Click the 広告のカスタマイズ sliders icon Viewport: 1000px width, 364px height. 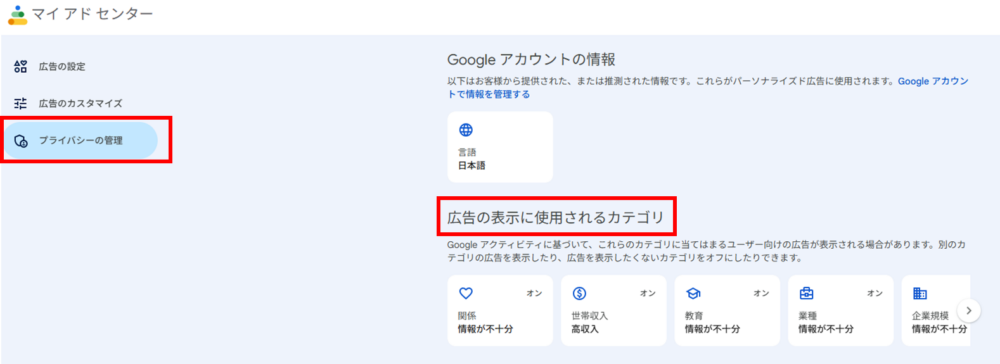click(x=21, y=103)
